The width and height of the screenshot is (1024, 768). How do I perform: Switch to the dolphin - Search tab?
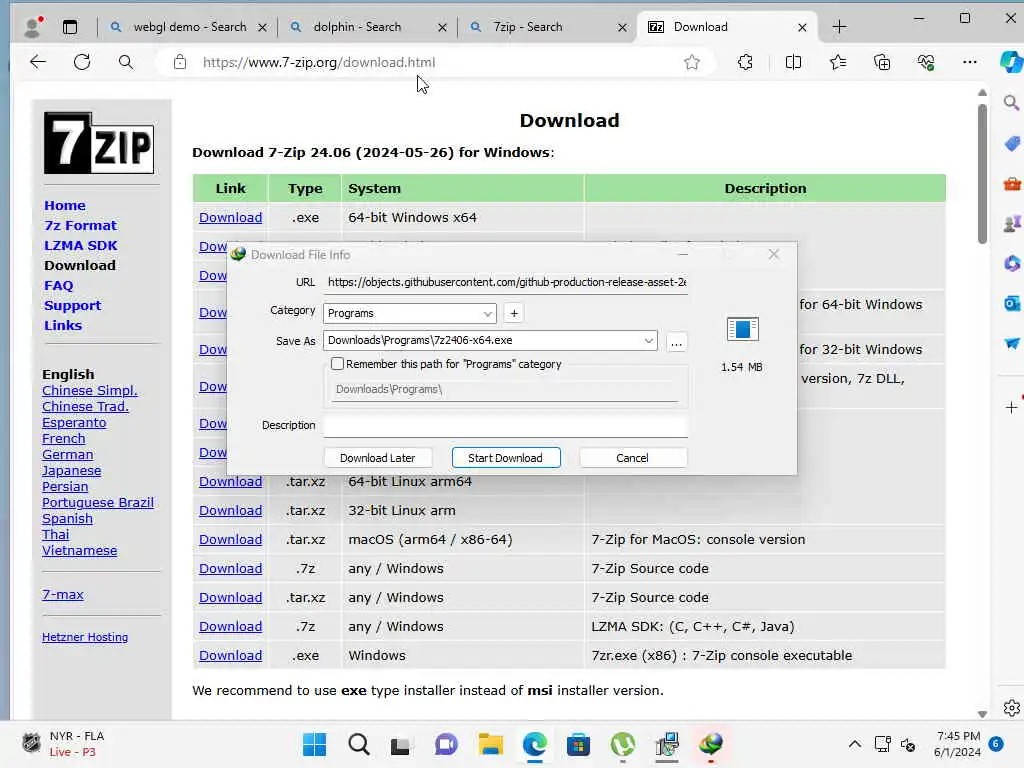click(357, 27)
